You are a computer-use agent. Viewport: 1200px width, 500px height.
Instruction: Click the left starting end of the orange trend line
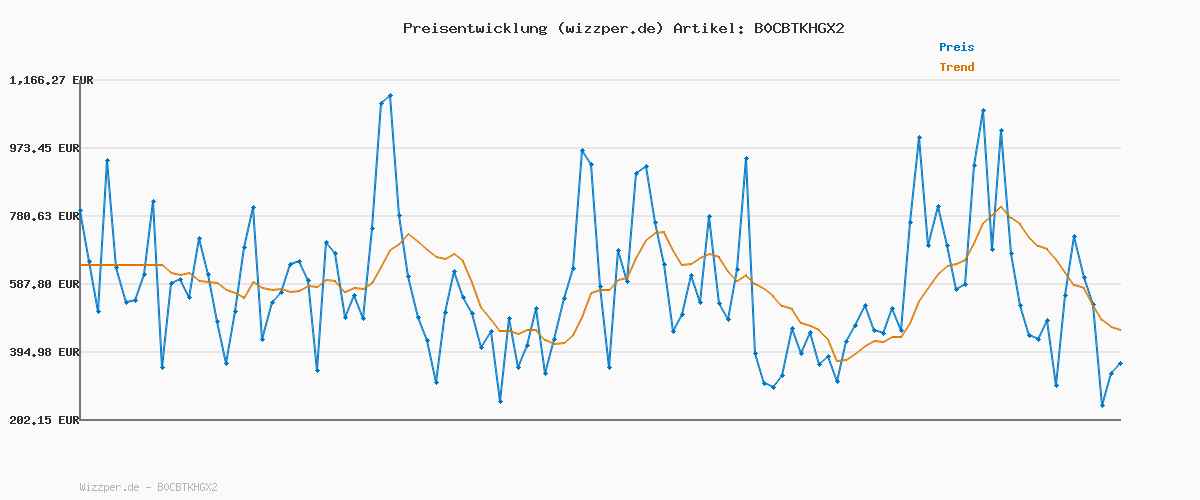click(81, 265)
